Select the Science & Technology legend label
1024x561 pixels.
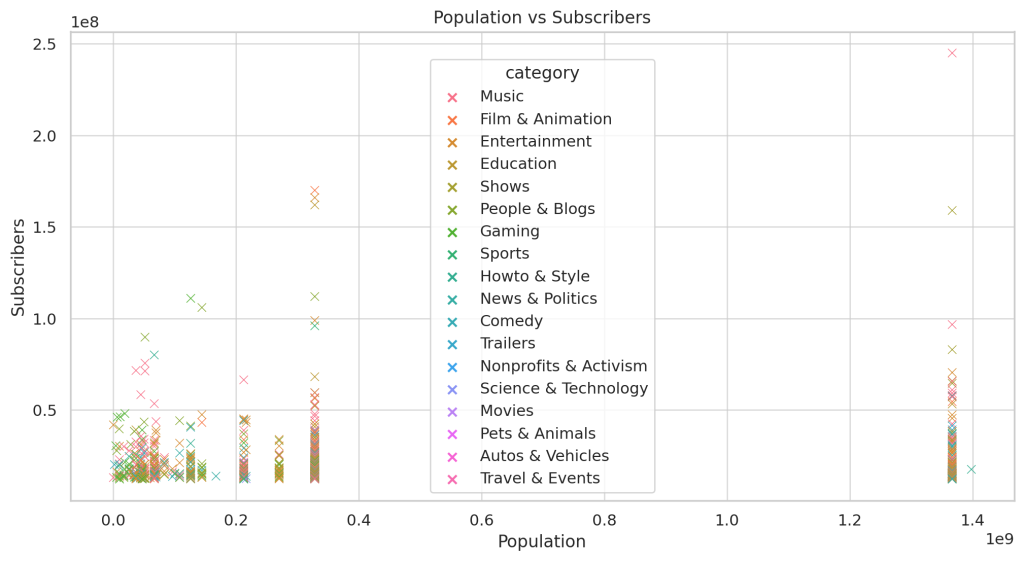point(564,389)
